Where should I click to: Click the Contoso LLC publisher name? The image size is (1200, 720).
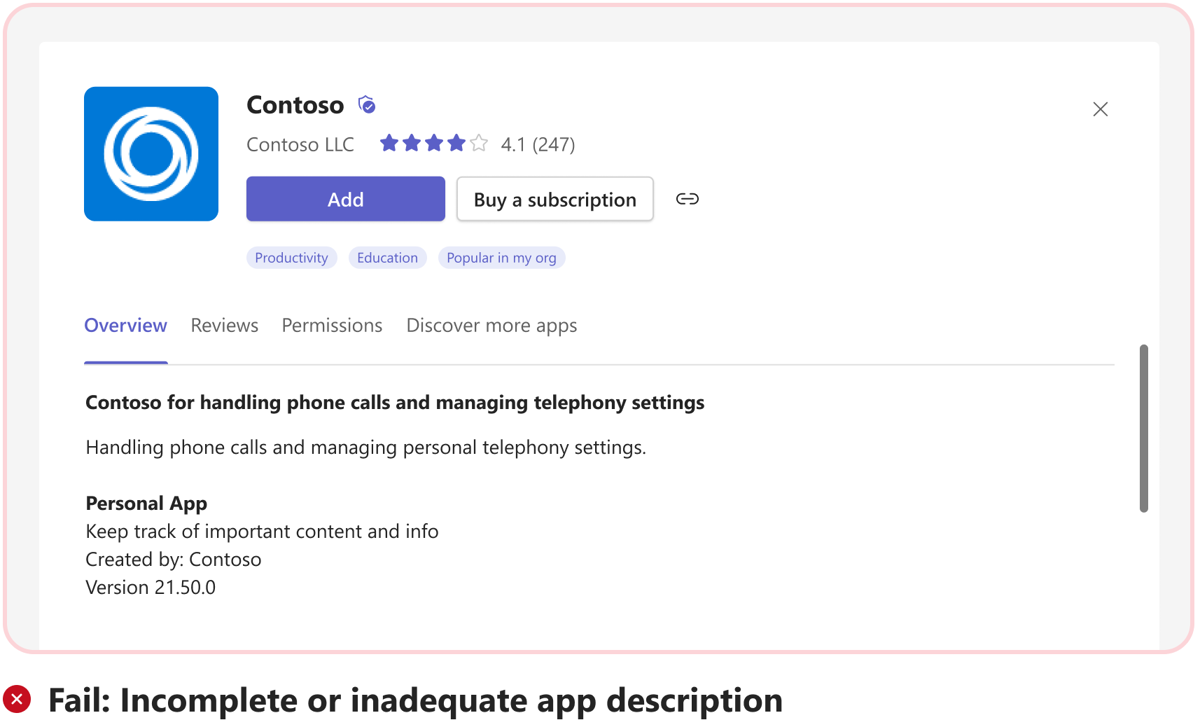pyautogui.click(x=300, y=144)
